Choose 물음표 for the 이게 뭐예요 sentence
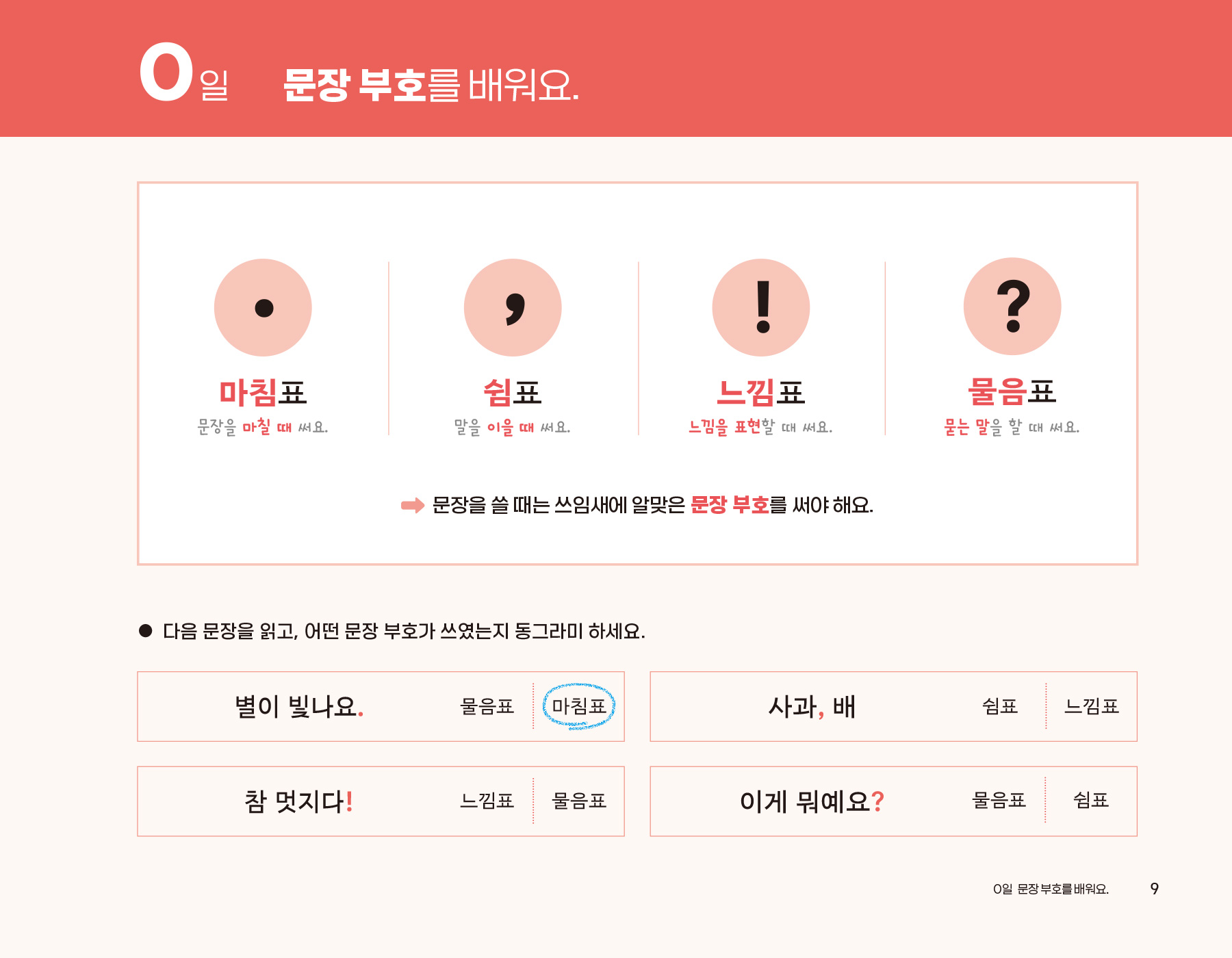 (999, 801)
